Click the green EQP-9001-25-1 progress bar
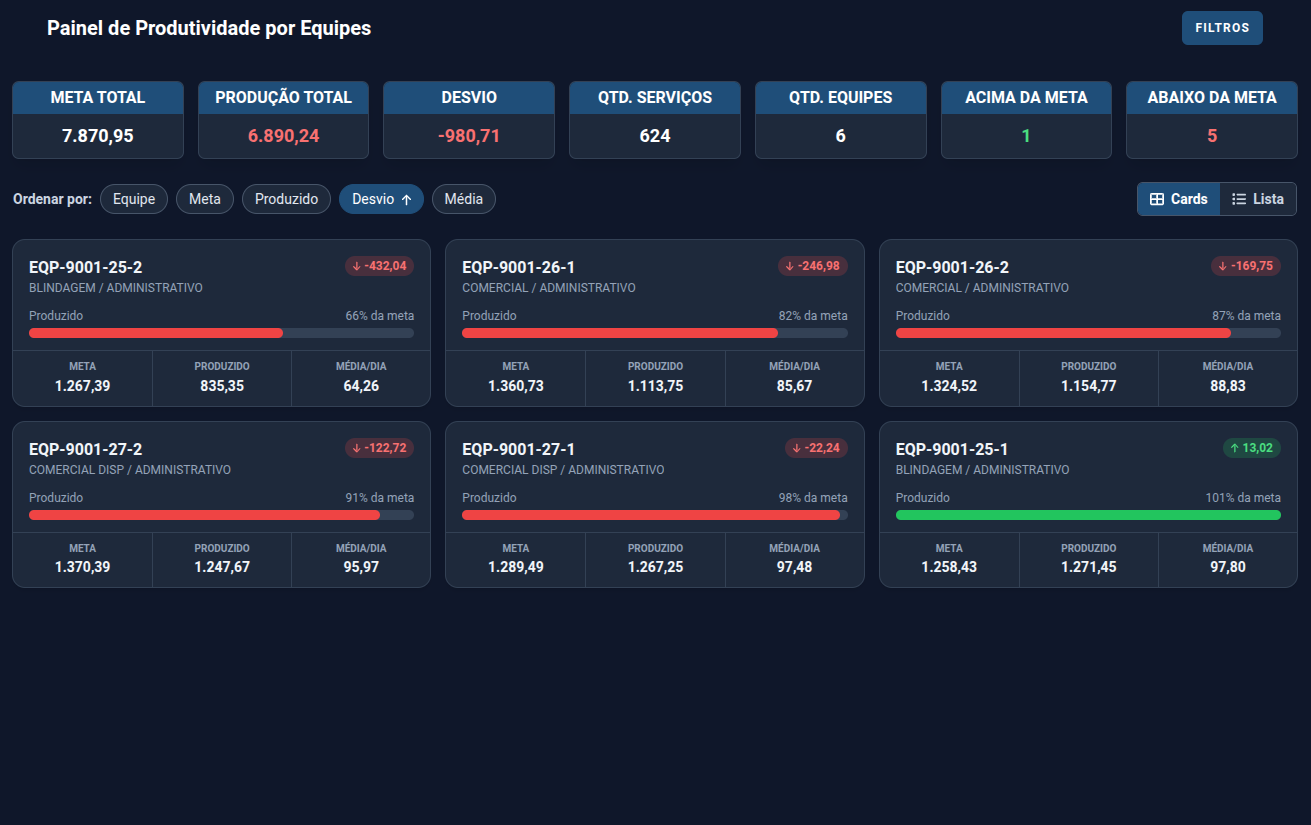This screenshot has width=1311, height=825. 1088,515
